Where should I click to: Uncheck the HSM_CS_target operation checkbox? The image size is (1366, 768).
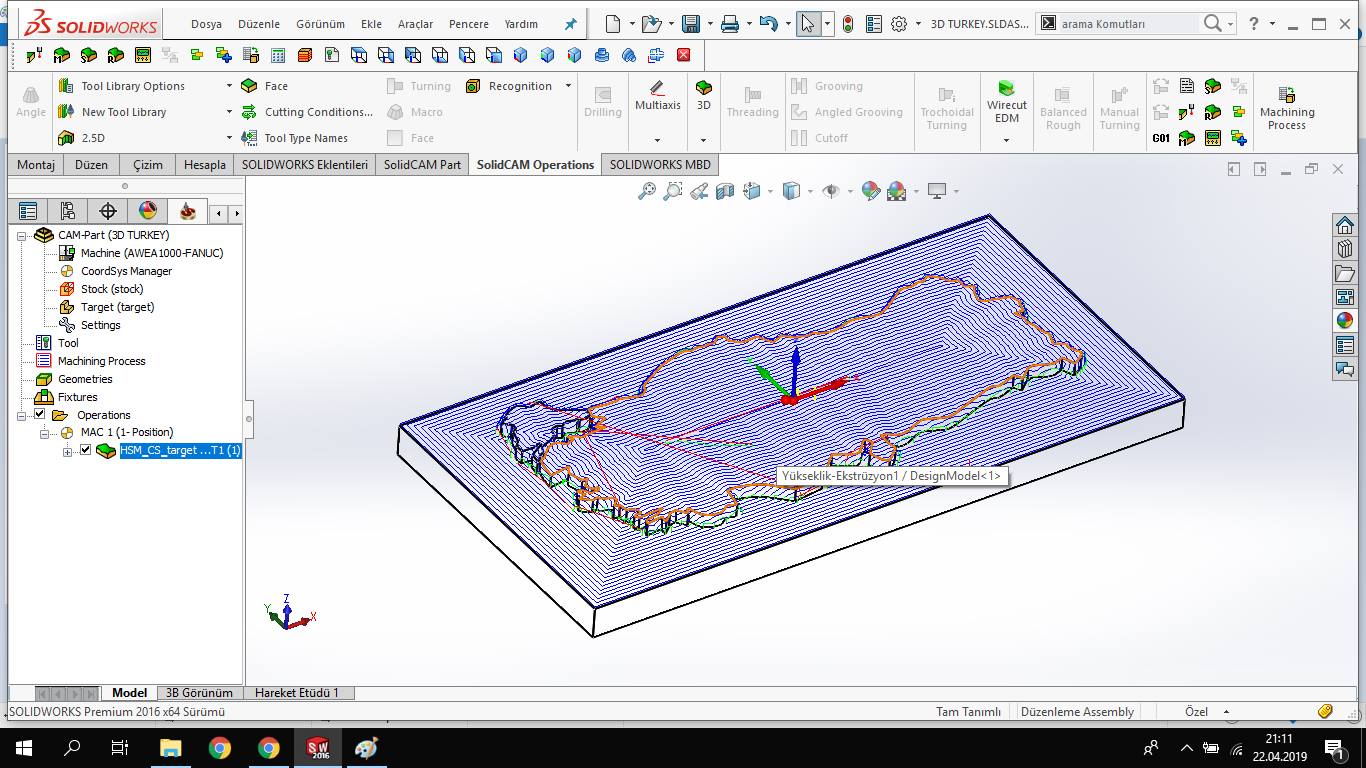point(86,450)
